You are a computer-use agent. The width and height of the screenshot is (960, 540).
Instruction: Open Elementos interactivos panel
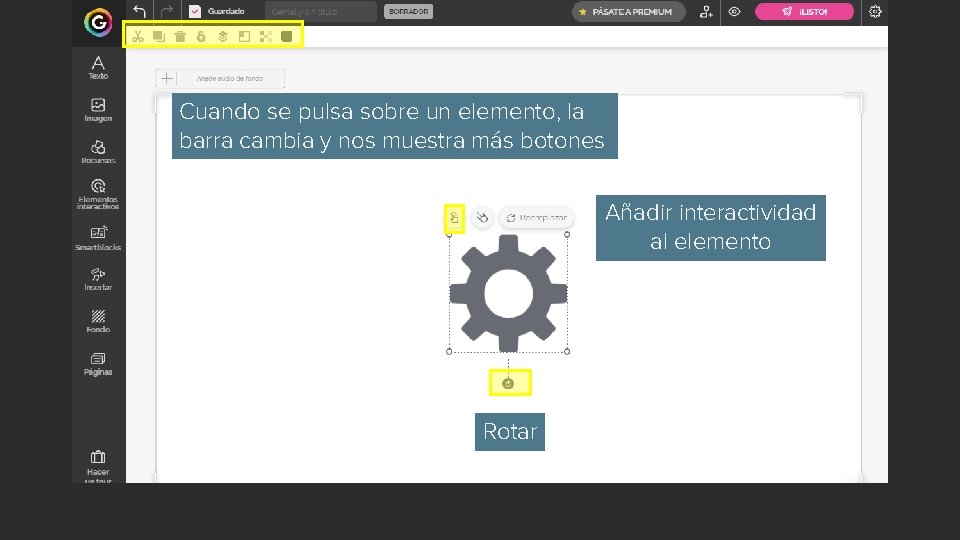[x=98, y=194]
